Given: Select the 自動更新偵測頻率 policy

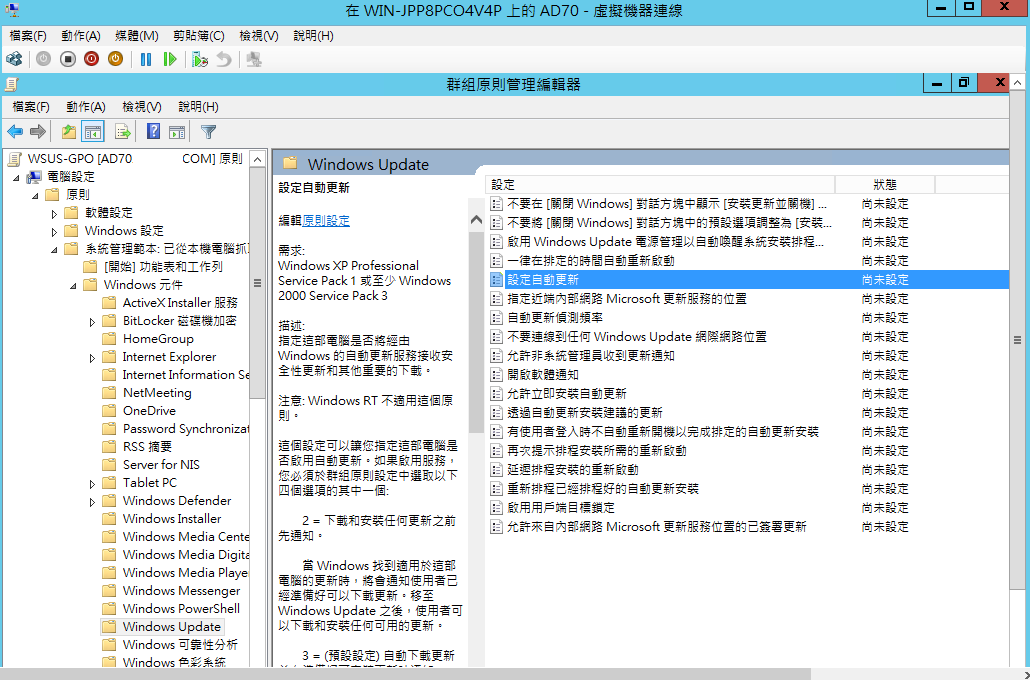Looking at the screenshot, I should [x=748, y=318].
